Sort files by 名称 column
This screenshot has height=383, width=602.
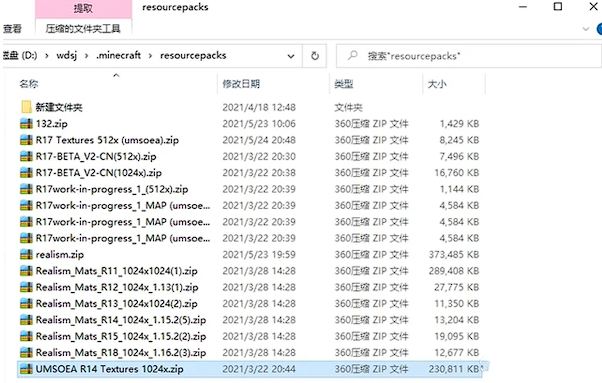[29, 84]
